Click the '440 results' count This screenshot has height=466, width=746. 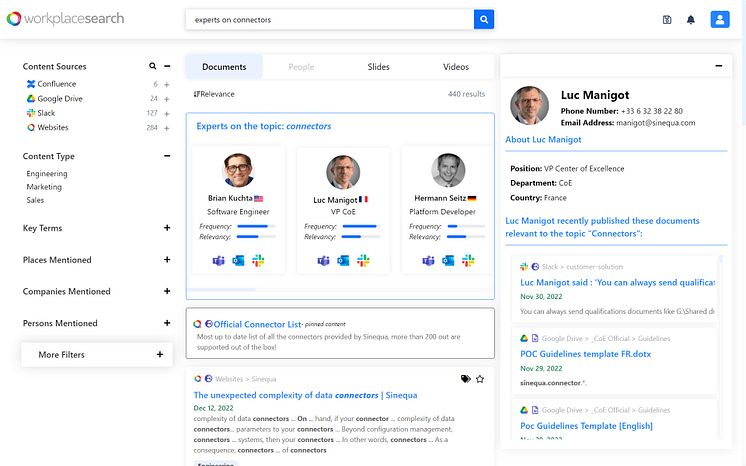[466, 94]
